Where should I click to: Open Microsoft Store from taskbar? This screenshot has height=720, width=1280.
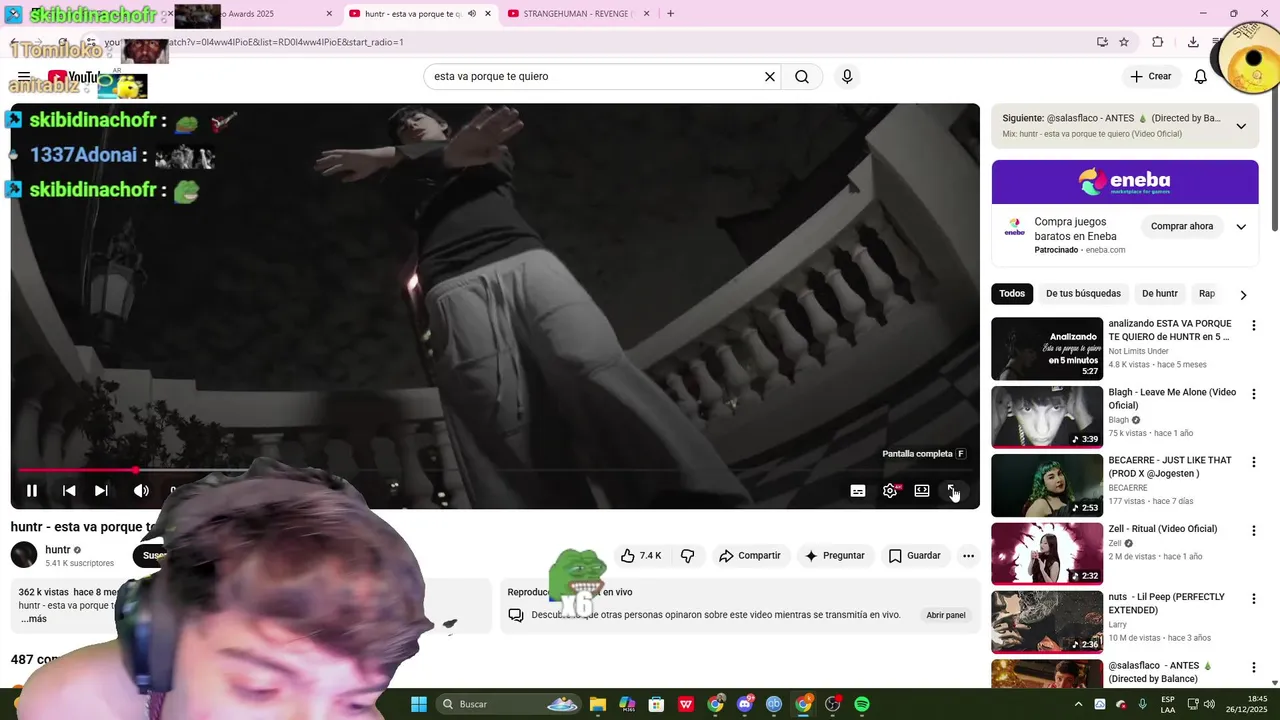656,704
